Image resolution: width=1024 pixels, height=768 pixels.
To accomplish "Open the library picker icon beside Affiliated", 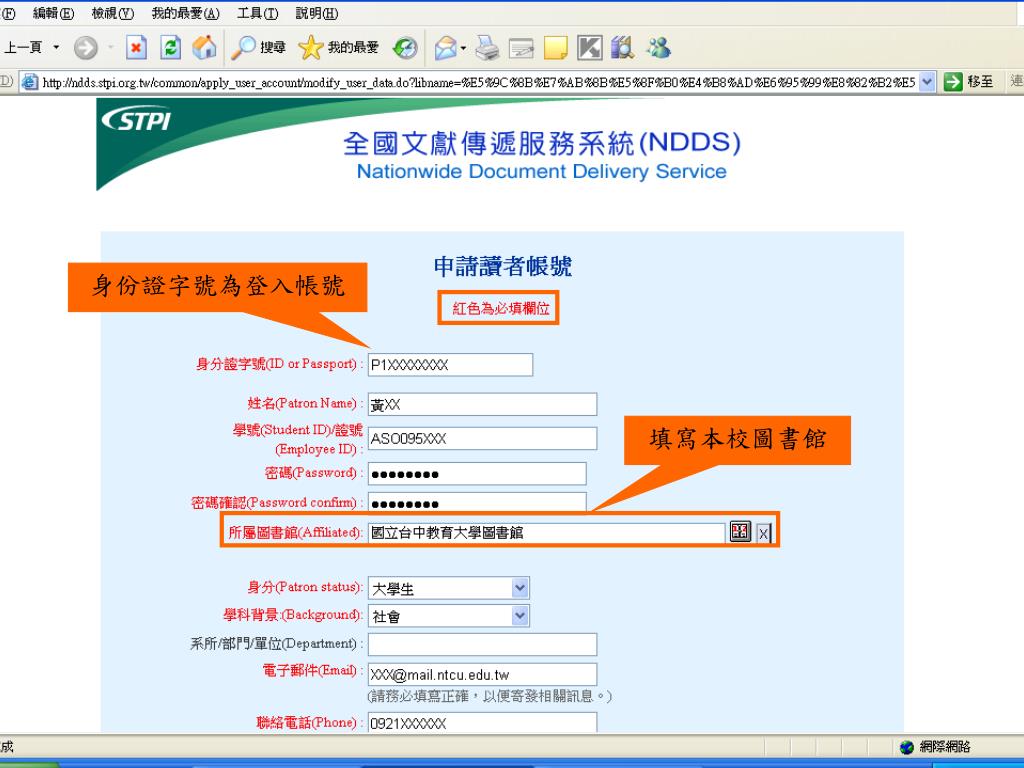I will click(740, 532).
